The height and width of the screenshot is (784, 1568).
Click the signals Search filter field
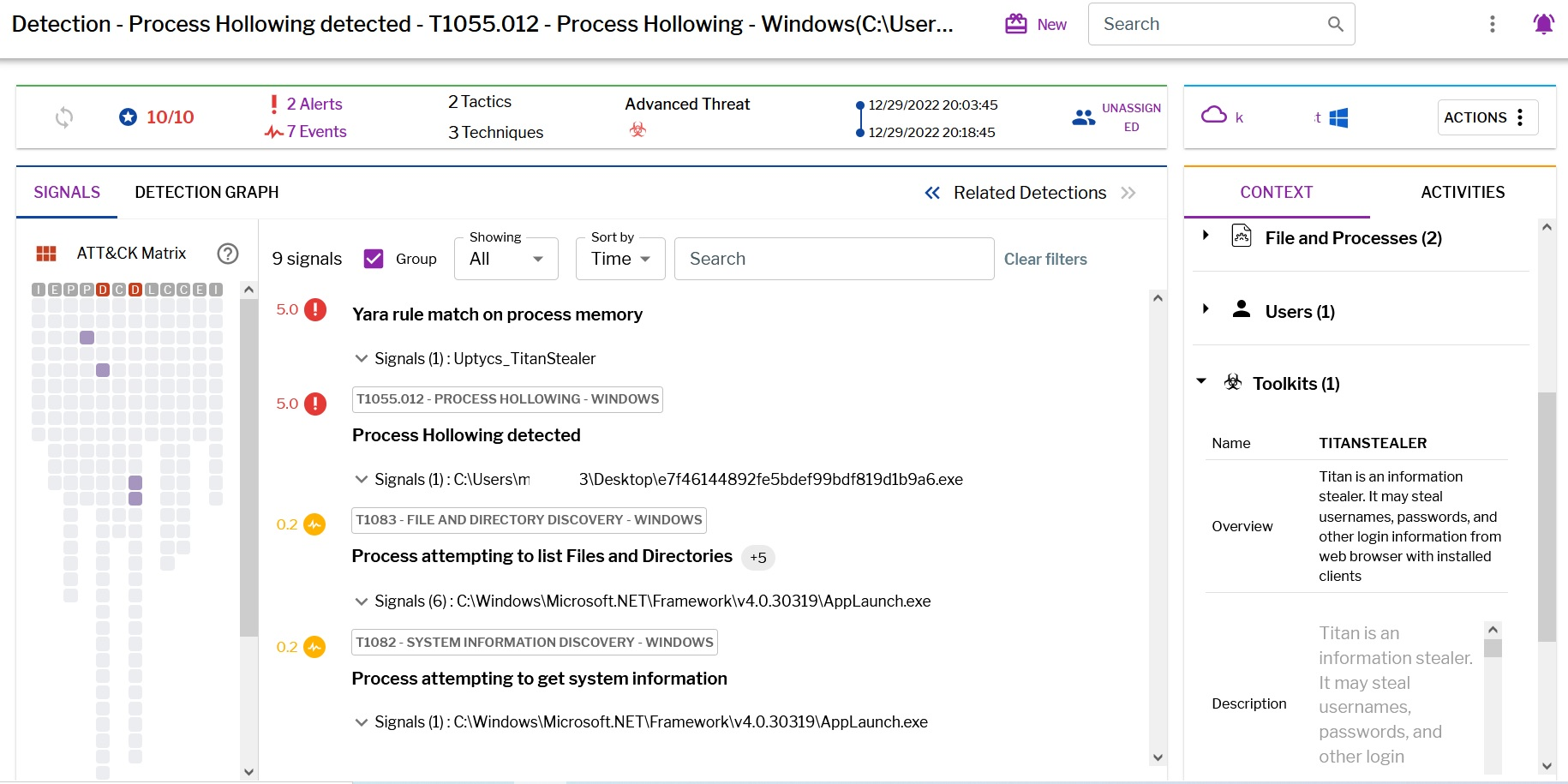pyautogui.click(x=834, y=259)
